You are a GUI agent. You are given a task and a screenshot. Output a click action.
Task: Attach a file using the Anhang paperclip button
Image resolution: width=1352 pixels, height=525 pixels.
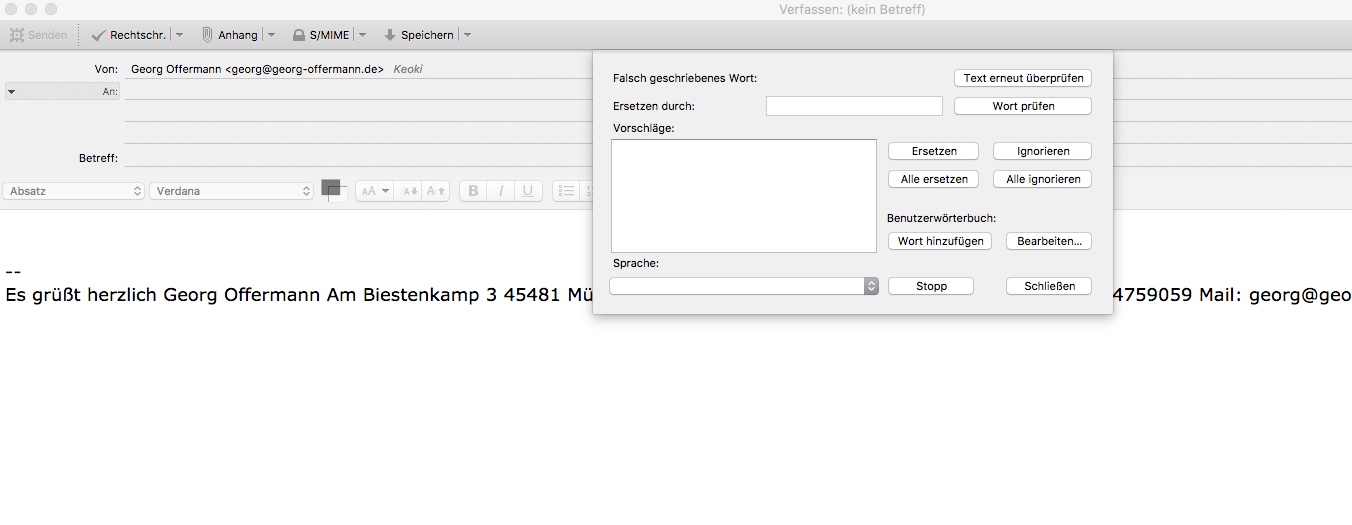229,35
